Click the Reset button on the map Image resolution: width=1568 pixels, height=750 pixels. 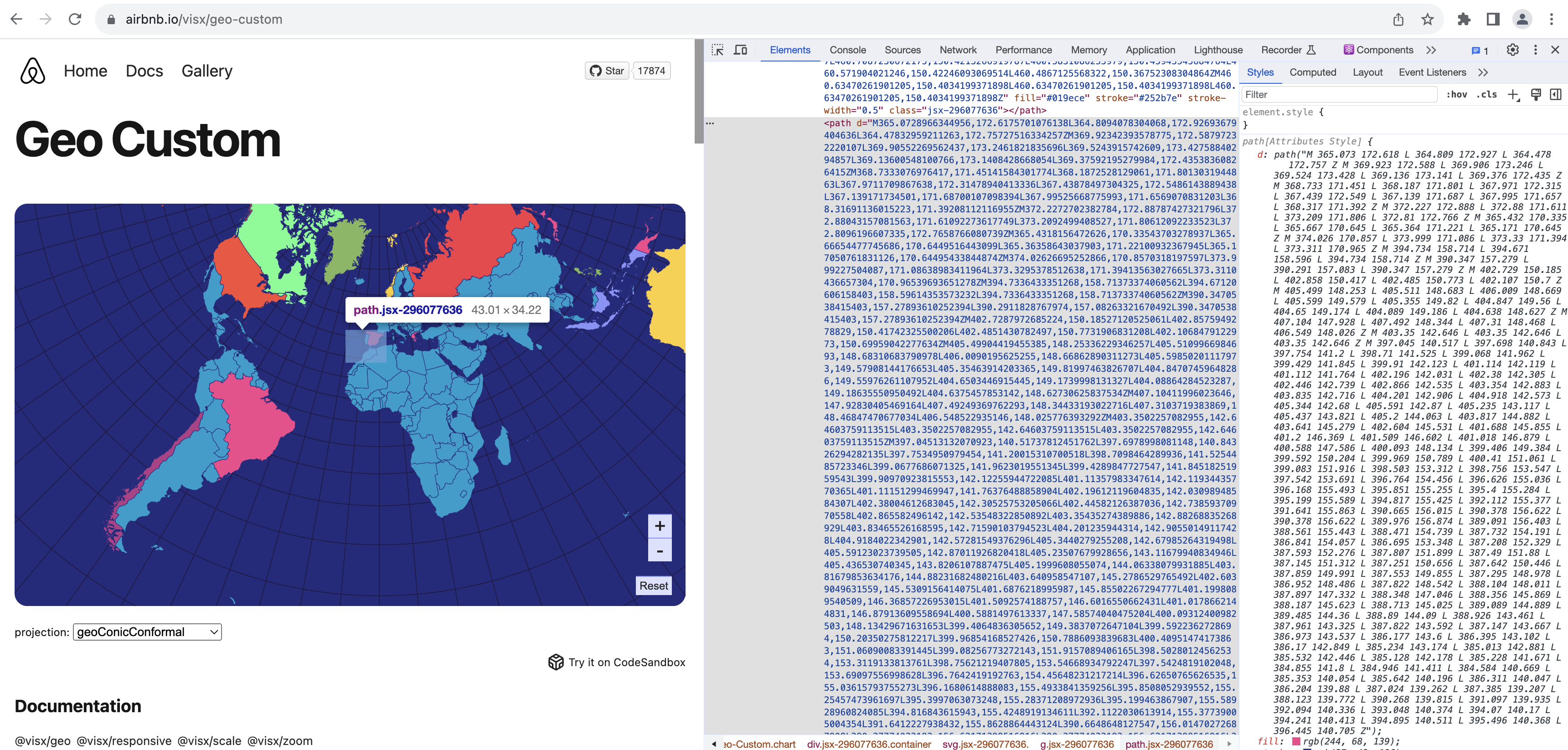tap(653, 585)
